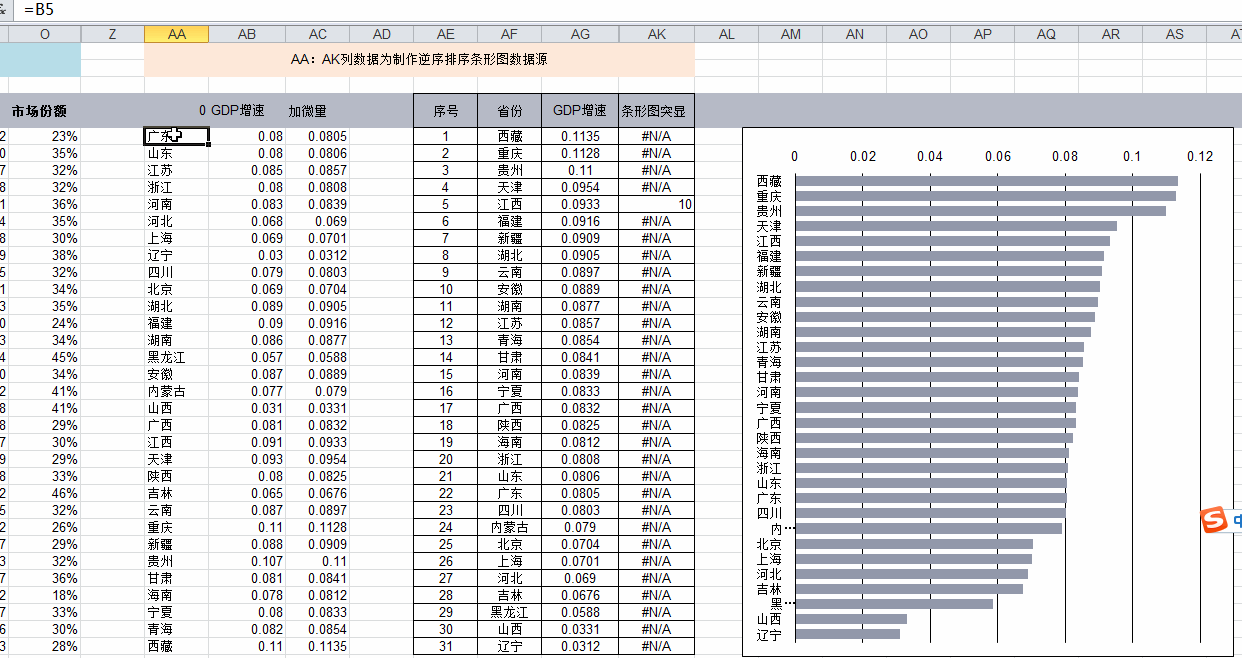Select the active 广东 cell in column AA

coord(177,136)
